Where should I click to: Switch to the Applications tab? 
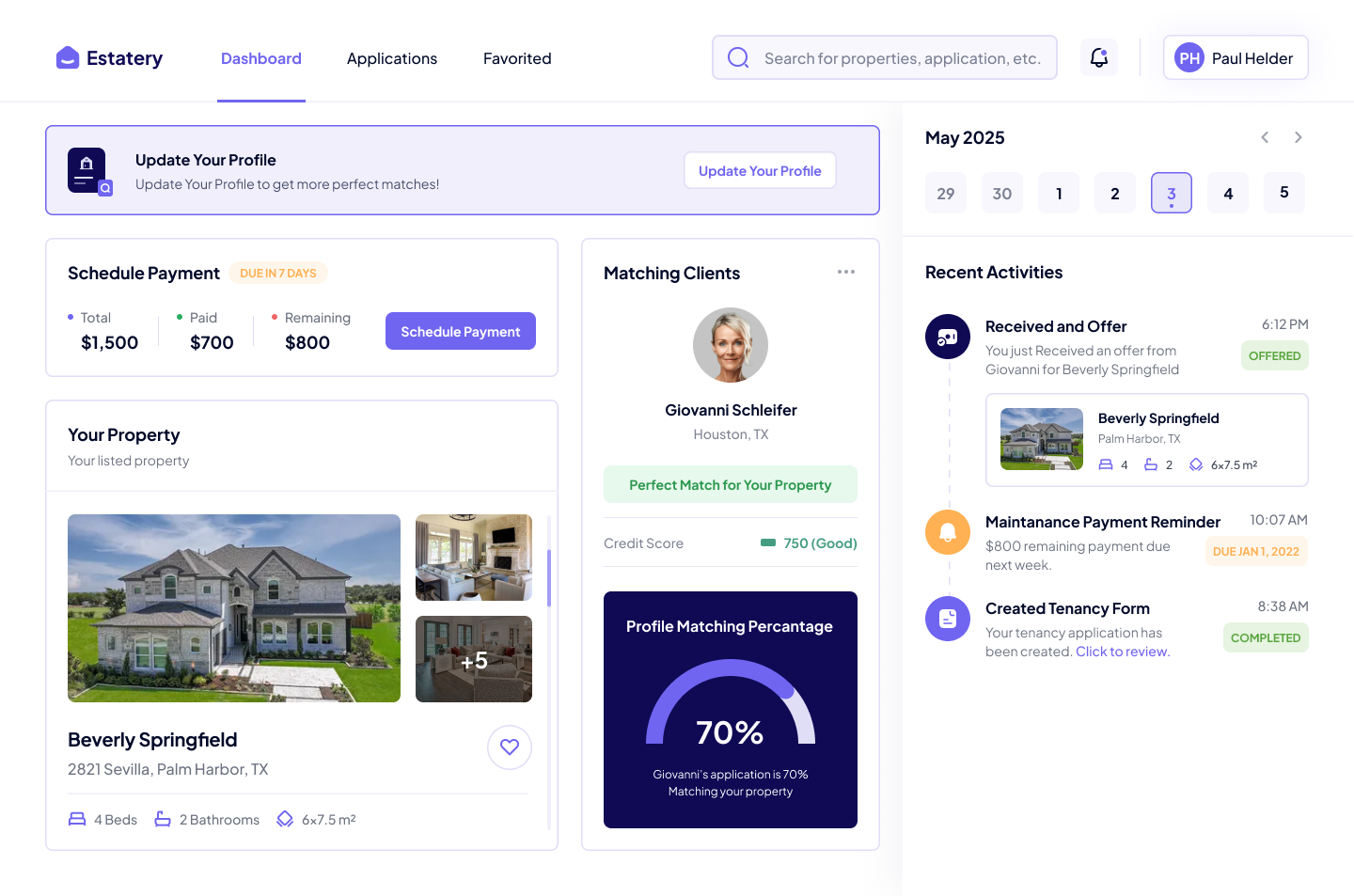(392, 58)
